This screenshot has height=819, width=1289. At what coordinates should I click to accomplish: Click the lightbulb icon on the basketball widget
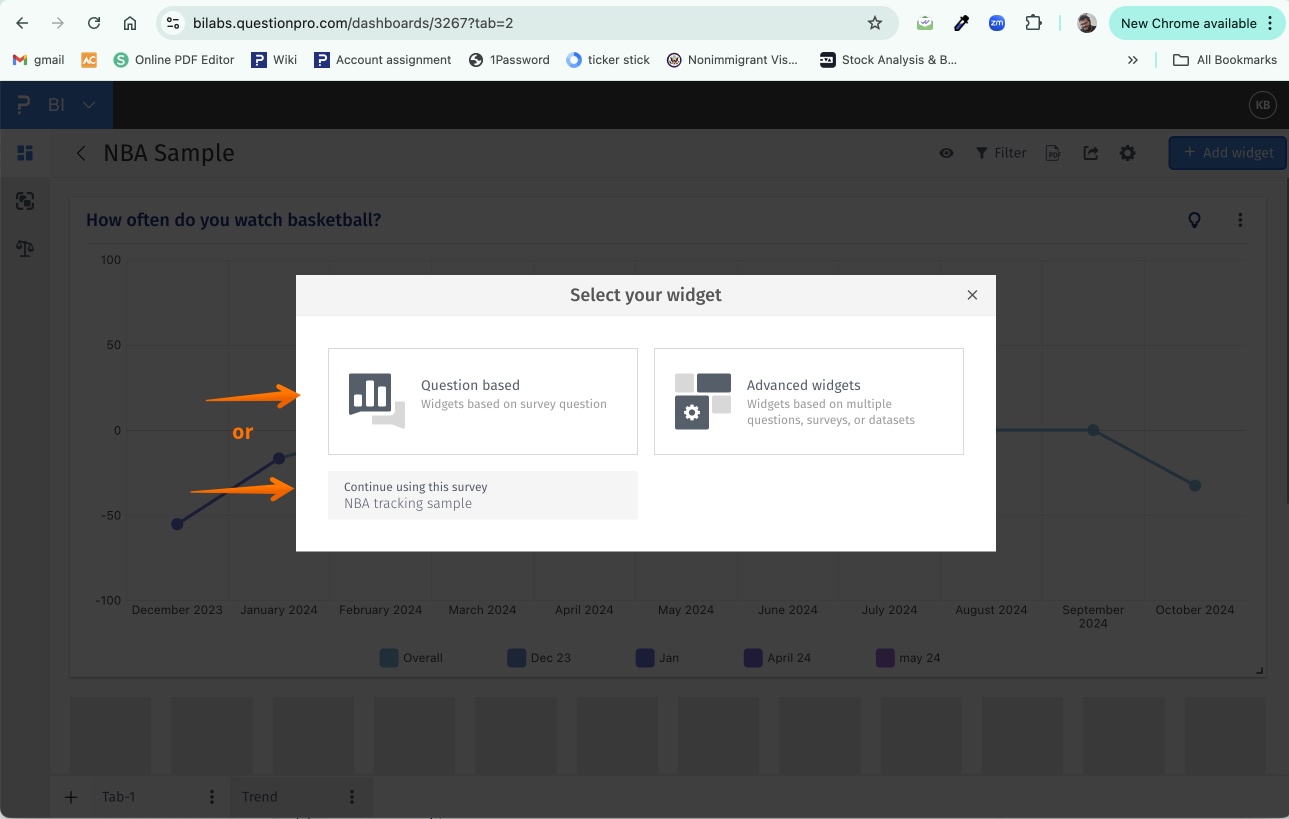point(1194,219)
